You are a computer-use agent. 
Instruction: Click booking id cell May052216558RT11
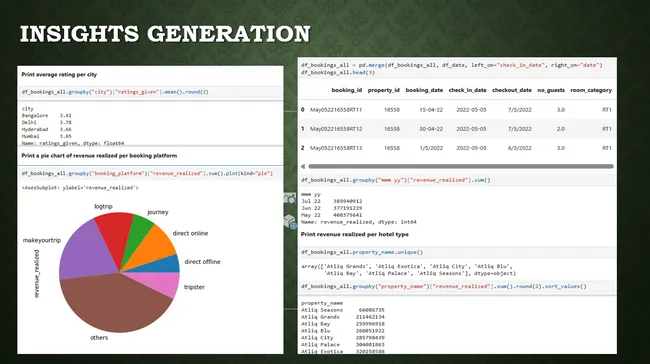pyautogui.click(x=336, y=110)
